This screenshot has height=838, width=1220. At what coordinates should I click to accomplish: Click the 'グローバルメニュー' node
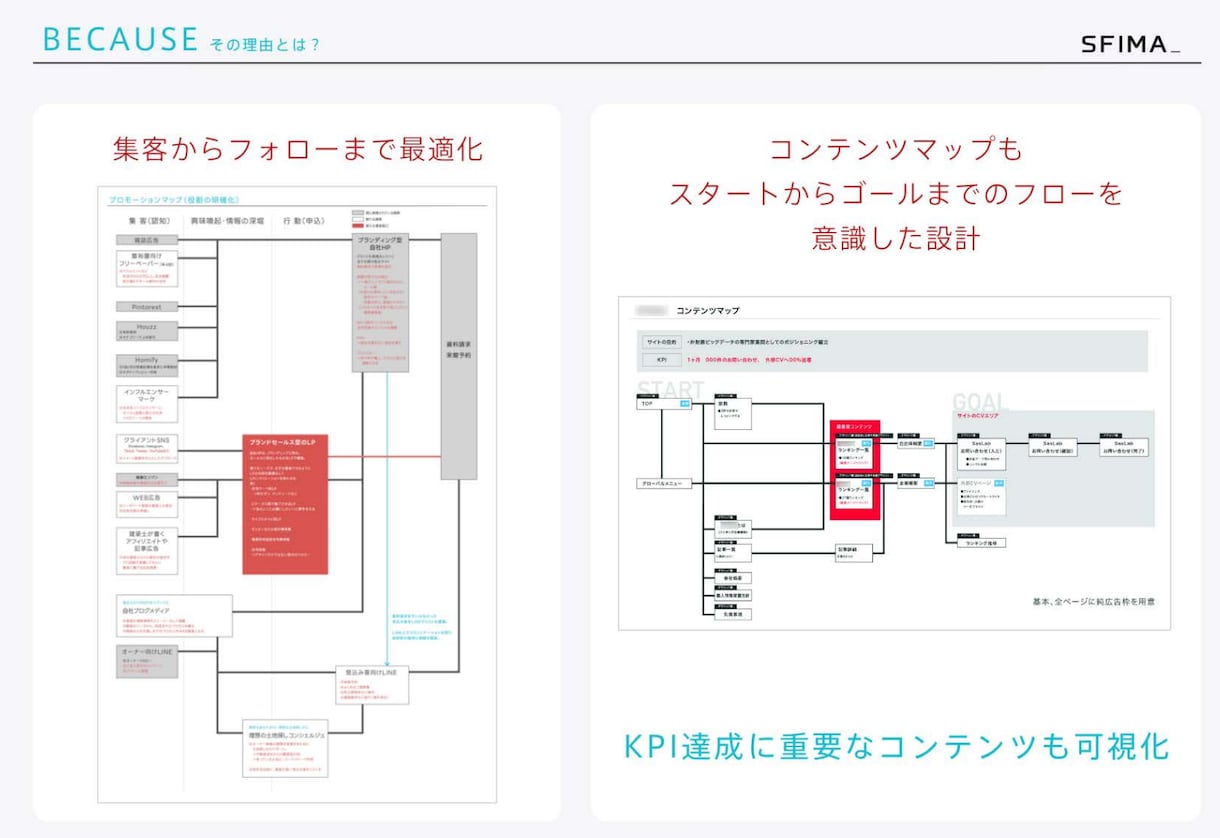(x=664, y=484)
